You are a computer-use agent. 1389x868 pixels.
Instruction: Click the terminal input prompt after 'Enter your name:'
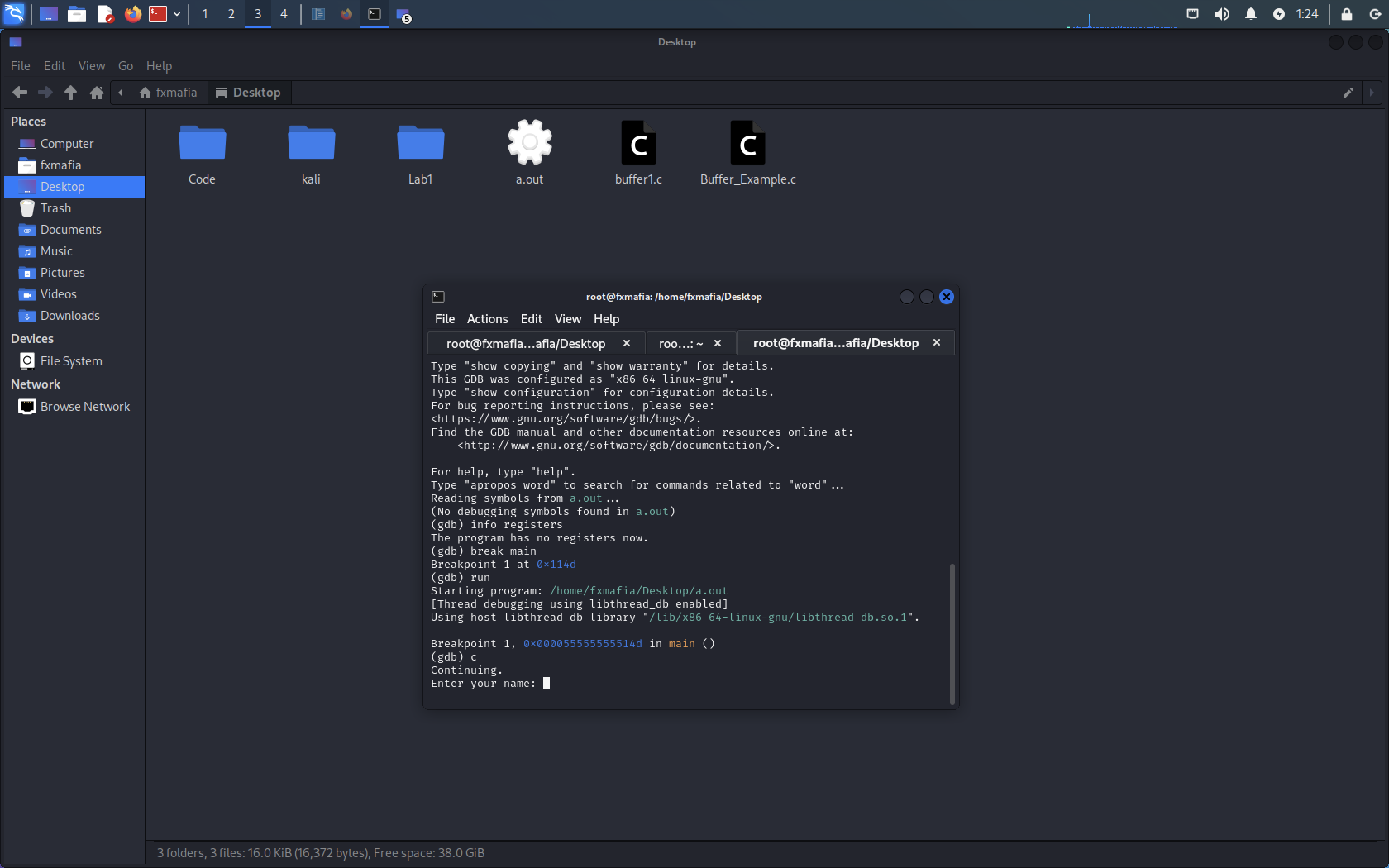(x=547, y=683)
